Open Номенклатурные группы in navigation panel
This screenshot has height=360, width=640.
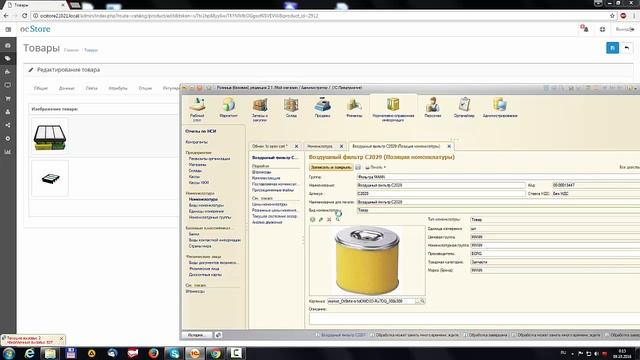click(x=210, y=218)
